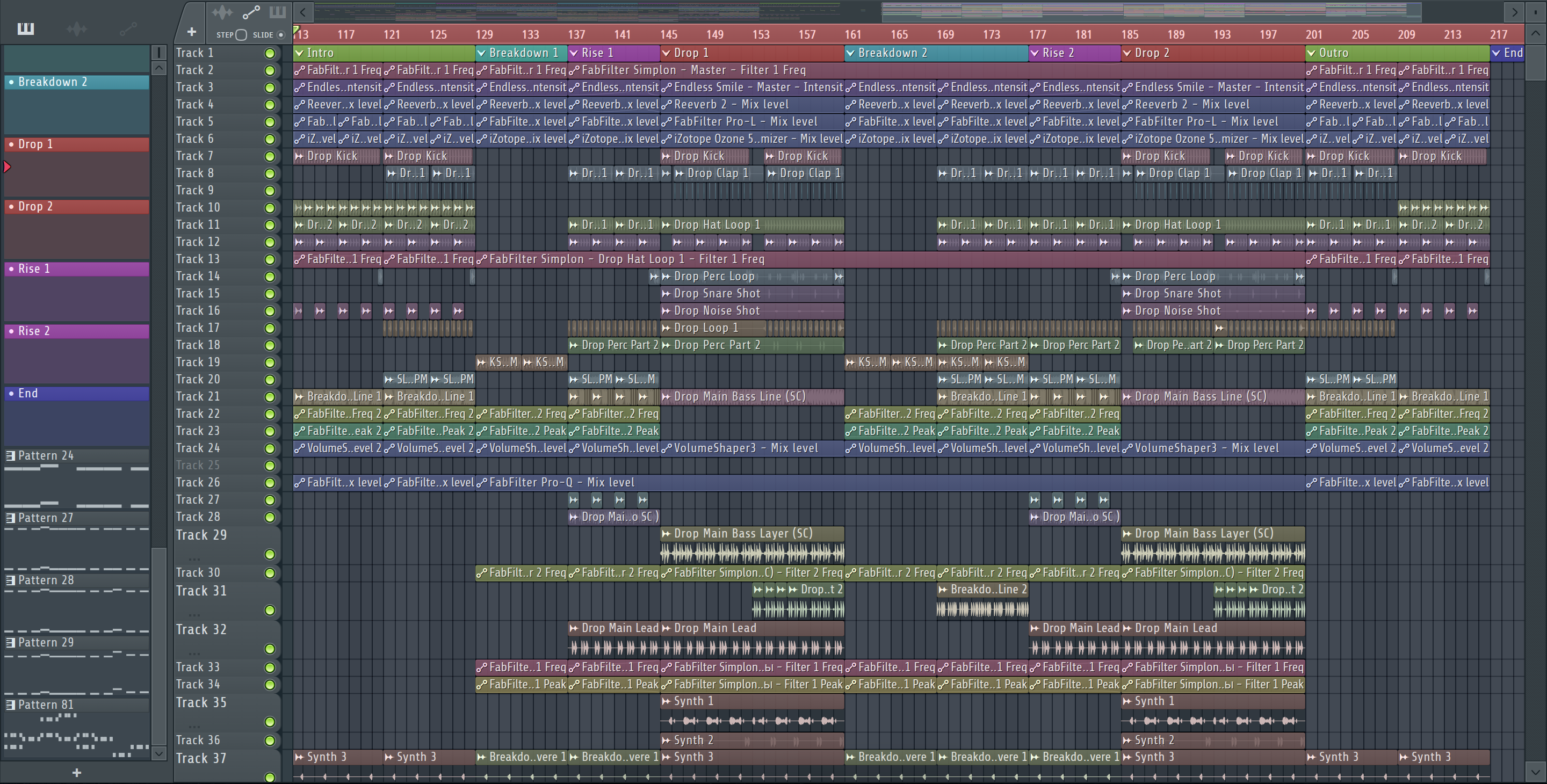This screenshot has width=1547, height=784.
Task: Click bar 161 on the timeline ruler
Action: click(x=853, y=35)
